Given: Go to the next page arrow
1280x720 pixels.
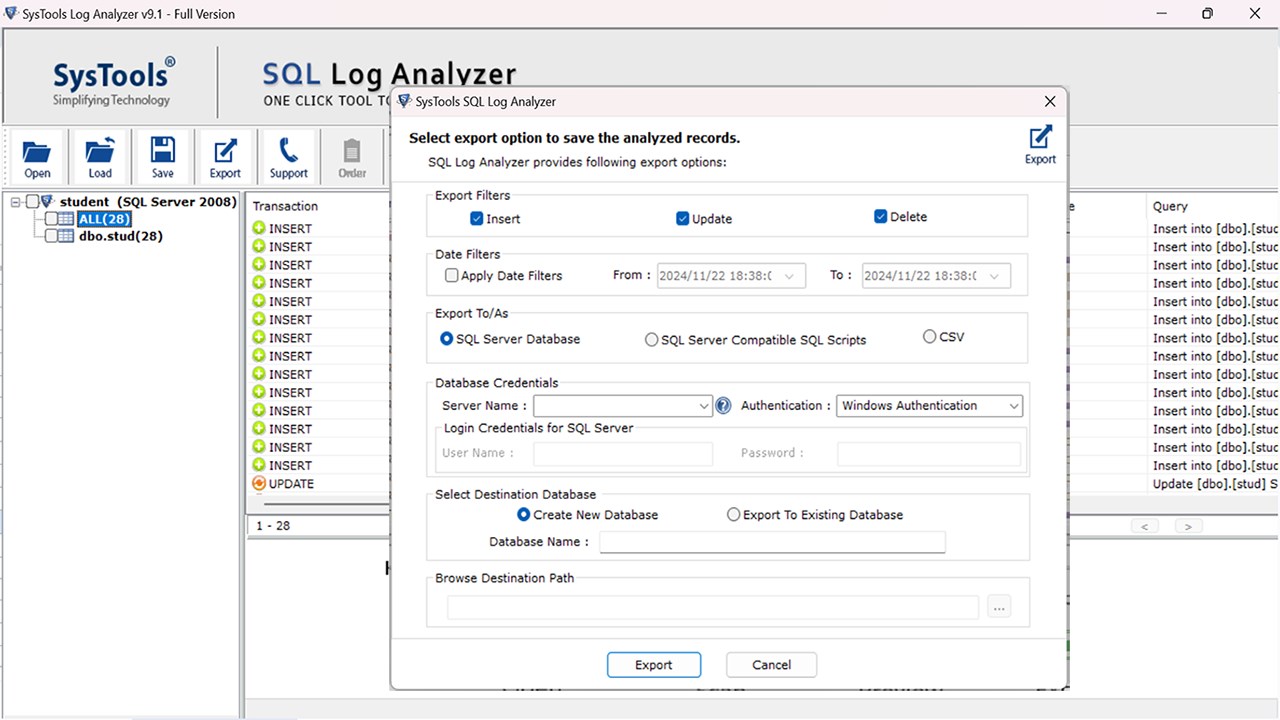Looking at the screenshot, I should [x=1188, y=526].
